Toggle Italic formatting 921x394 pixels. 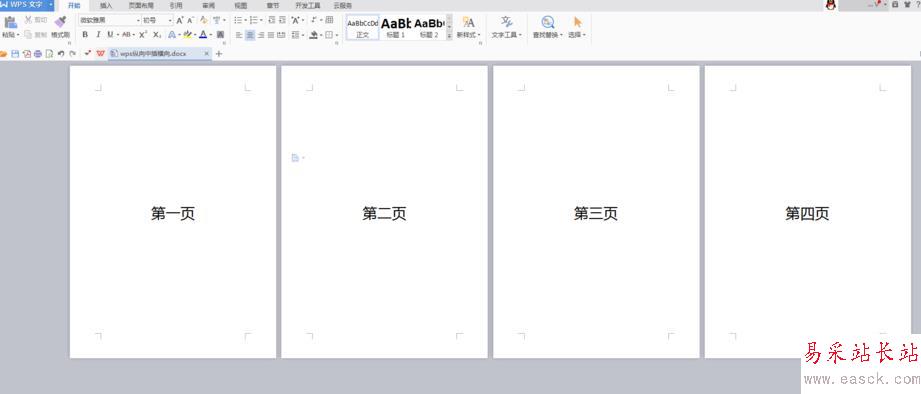(x=99, y=35)
